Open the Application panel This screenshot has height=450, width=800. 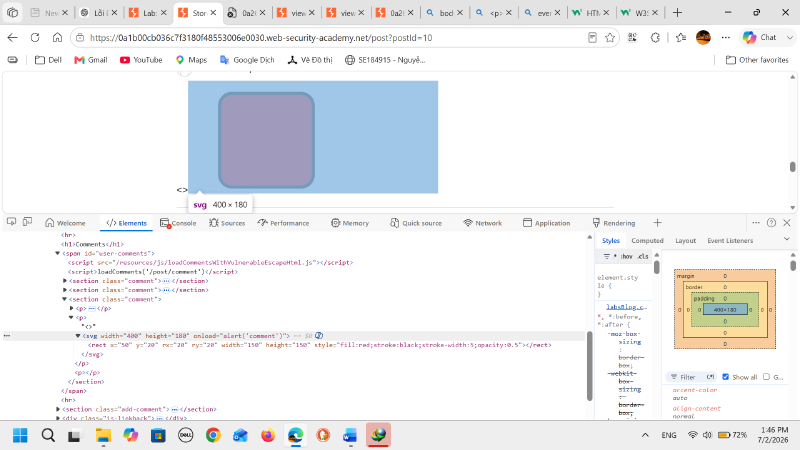point(546,223)
